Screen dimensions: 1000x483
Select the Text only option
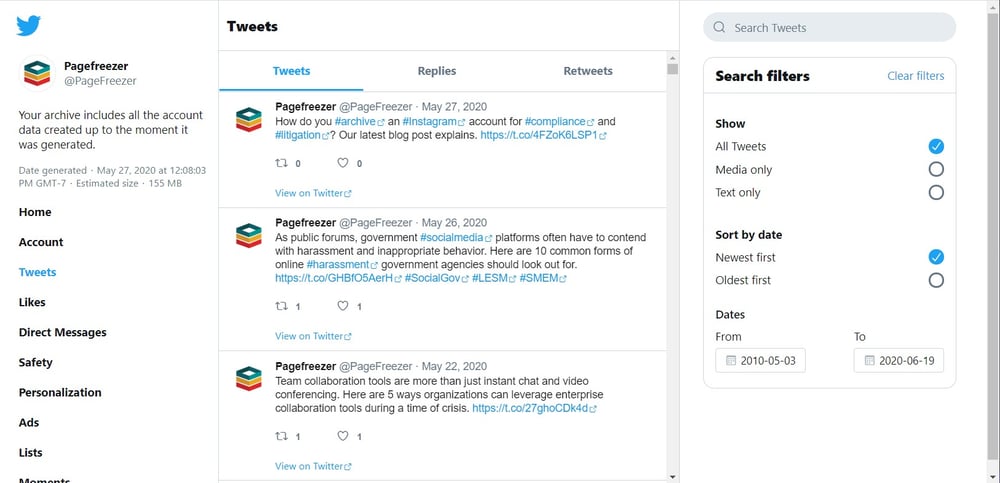click(936, 192)
